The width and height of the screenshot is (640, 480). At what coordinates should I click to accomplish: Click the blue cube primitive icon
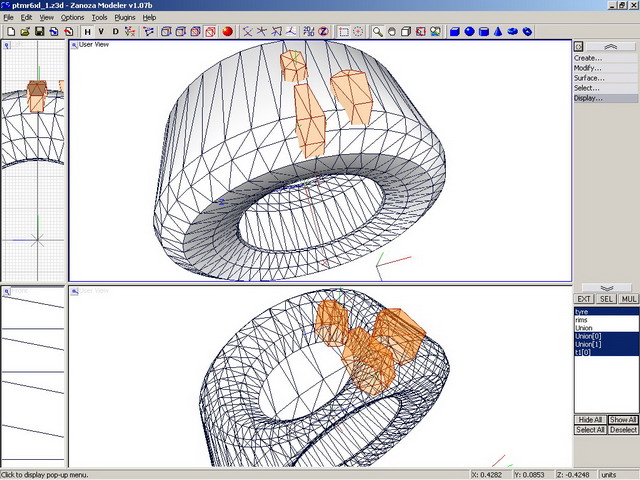(454, 32)
